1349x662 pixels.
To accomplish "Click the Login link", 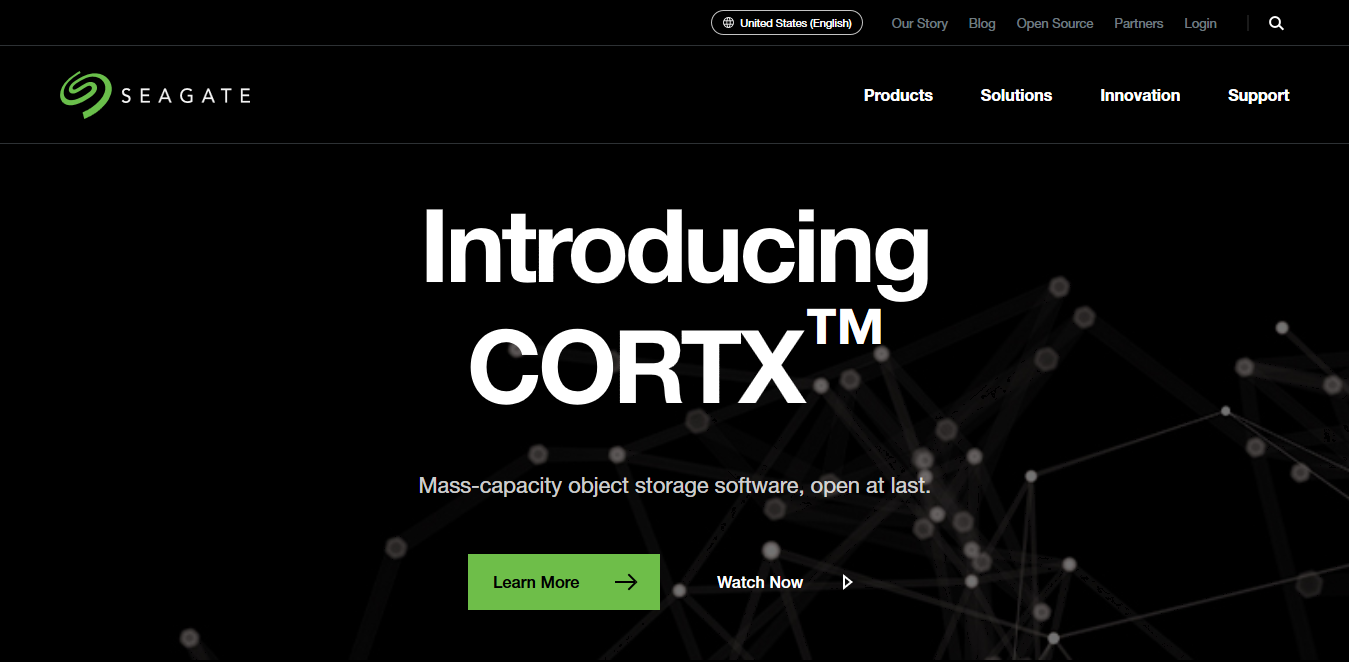I will coord(1200,23).
